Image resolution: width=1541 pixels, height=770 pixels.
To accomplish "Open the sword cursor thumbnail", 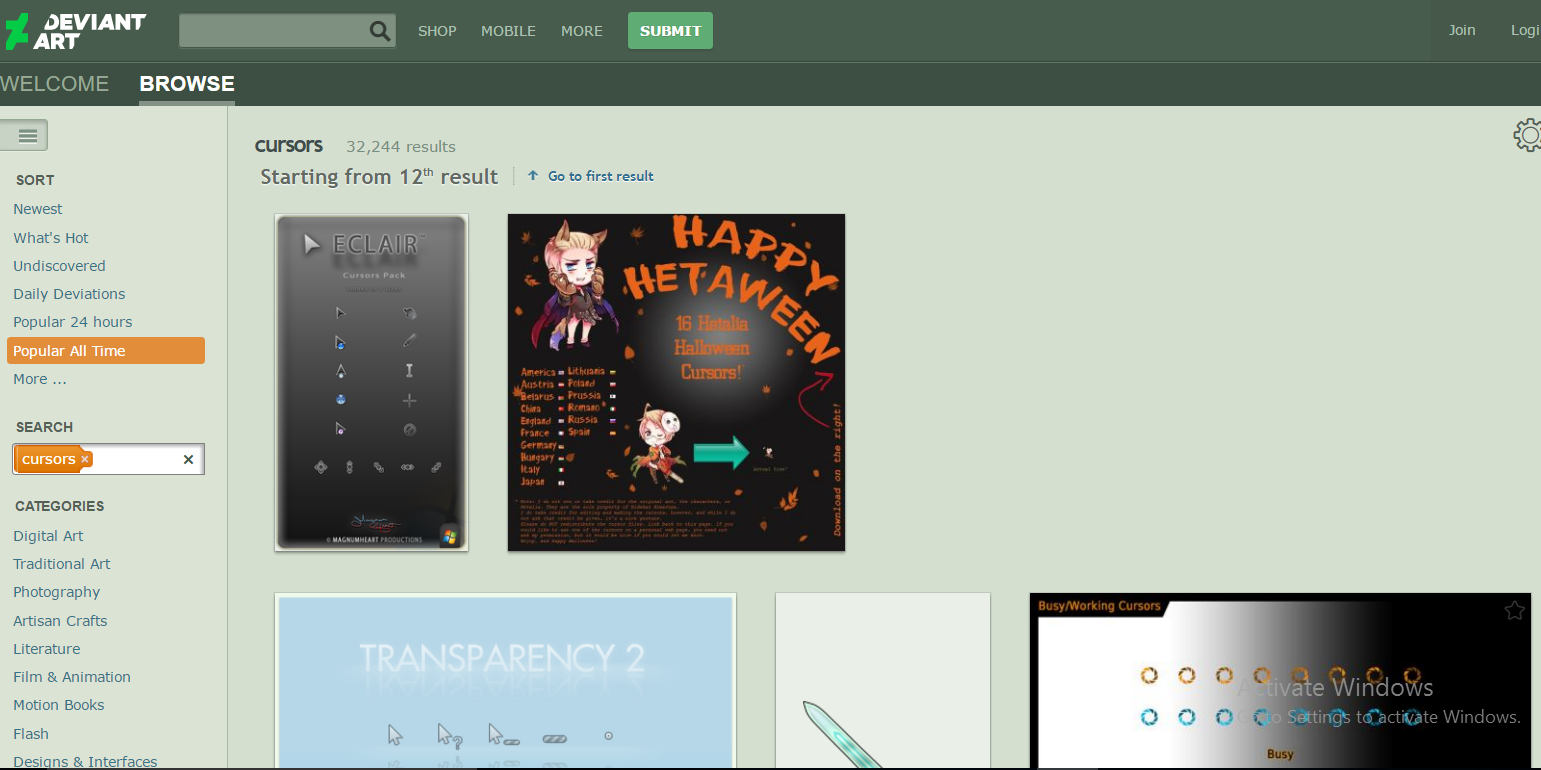I will (x=883, y=681).
